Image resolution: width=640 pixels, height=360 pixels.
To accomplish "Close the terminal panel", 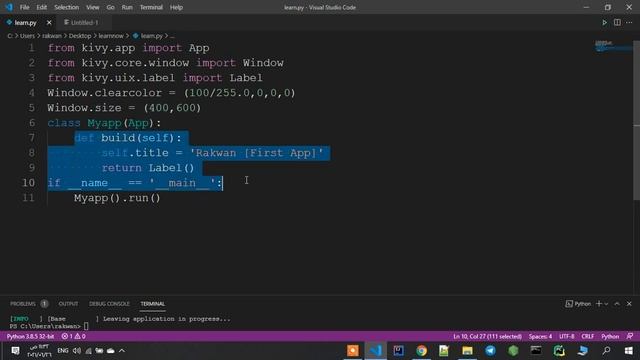I will point(629,304).
